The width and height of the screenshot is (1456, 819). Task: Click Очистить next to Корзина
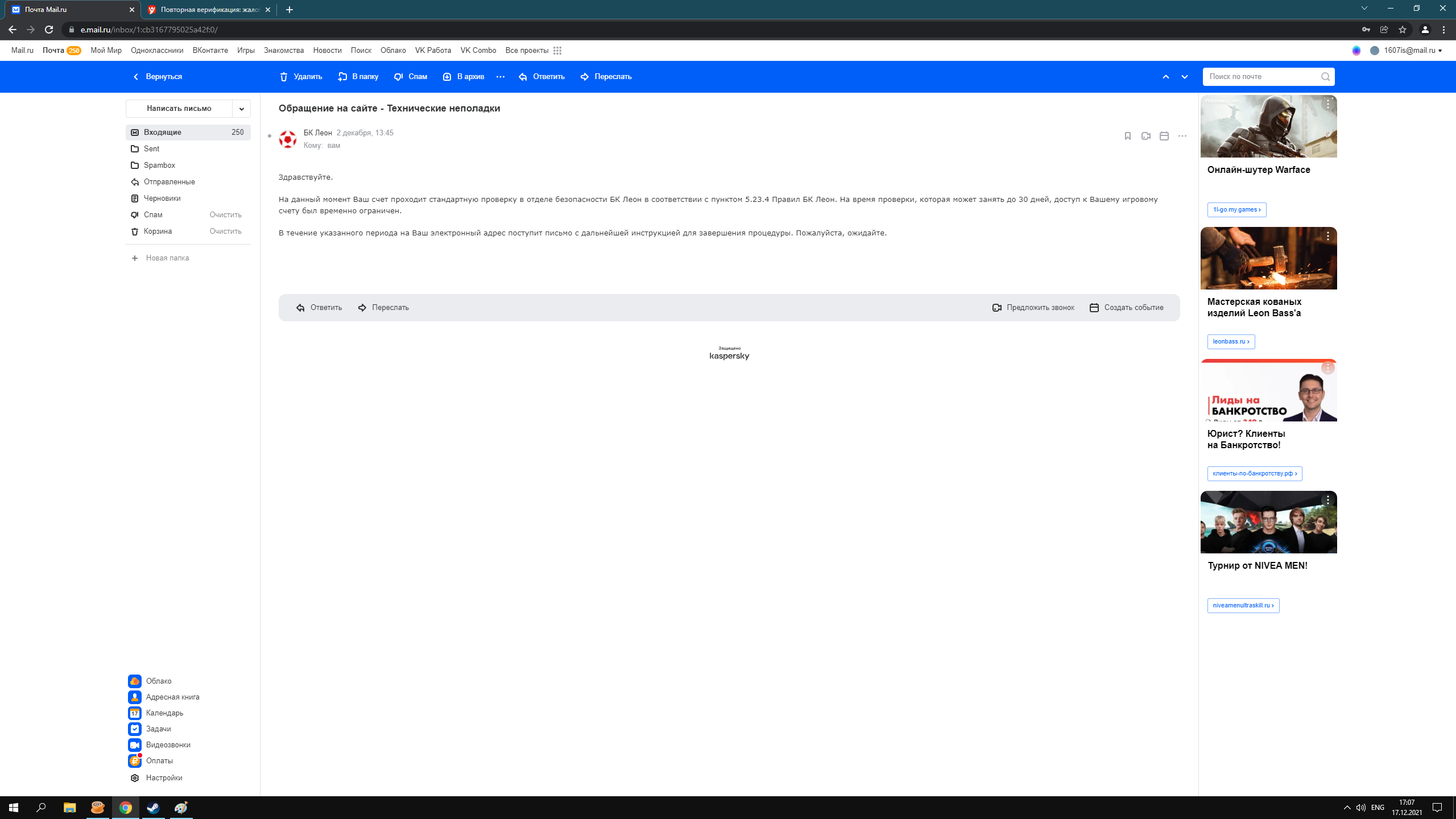[x=225, y=231]
